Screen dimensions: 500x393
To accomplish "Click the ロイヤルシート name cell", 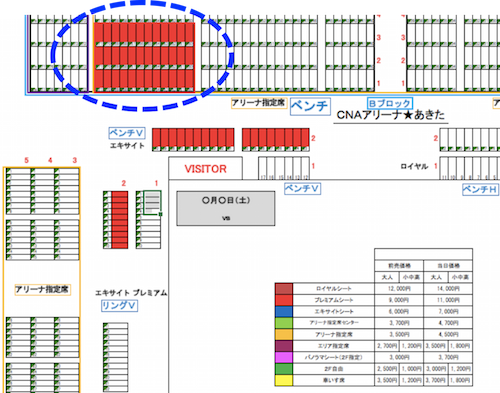I will pyautogui.click(x=334, y=289).
